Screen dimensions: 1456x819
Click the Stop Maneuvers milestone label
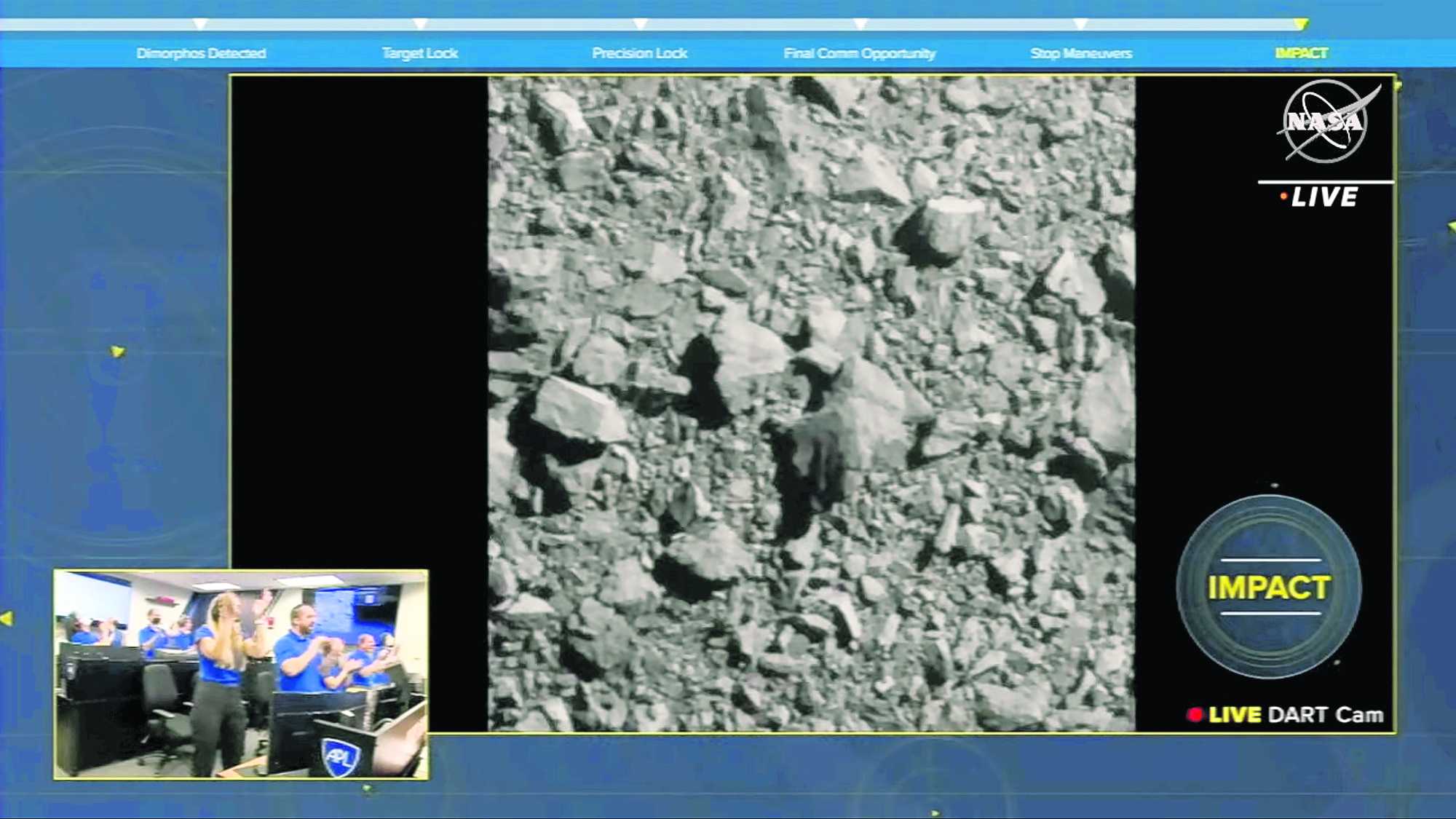click(x=1081, y=53)
